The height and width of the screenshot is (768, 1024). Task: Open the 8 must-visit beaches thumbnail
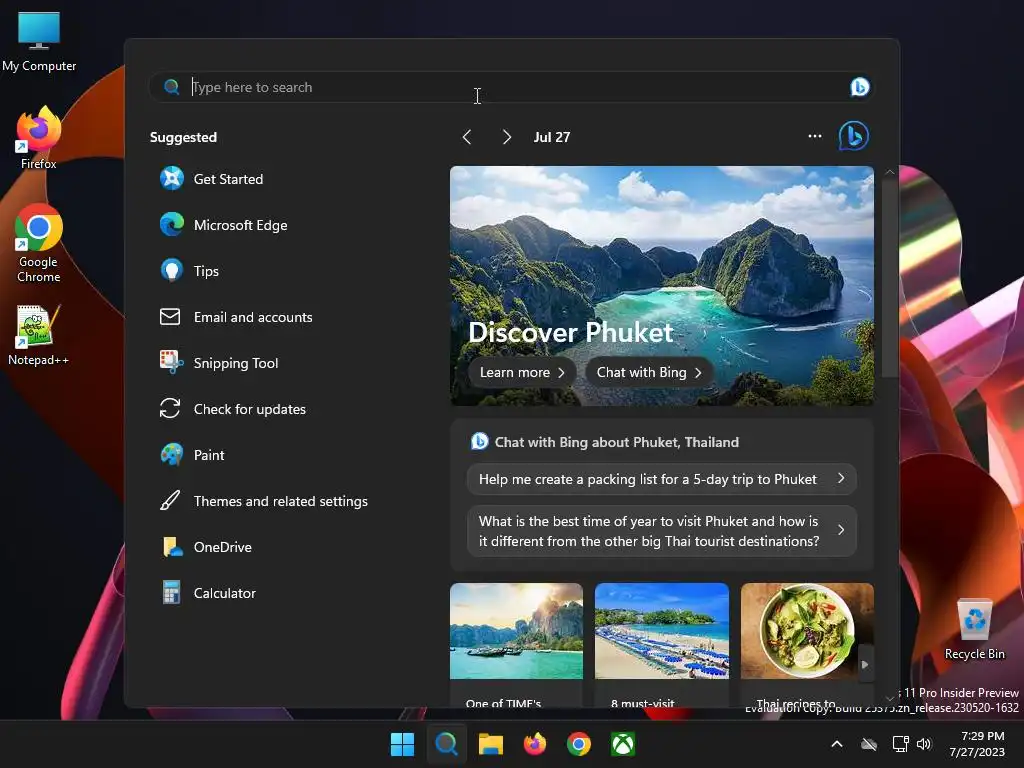pos(662,631)
